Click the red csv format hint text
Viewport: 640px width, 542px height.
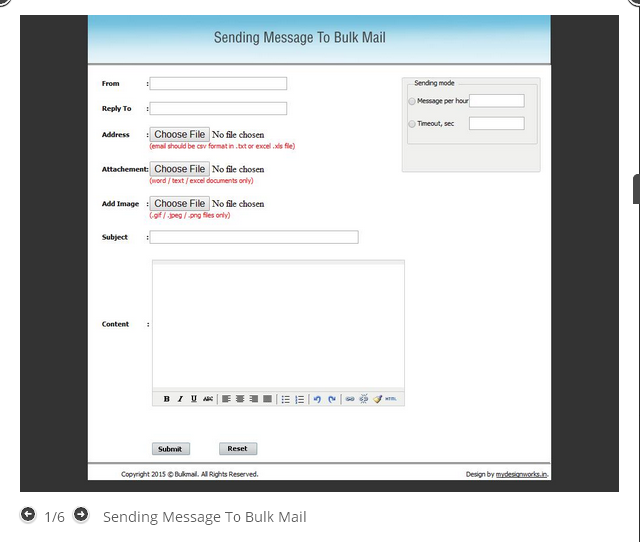222,146
